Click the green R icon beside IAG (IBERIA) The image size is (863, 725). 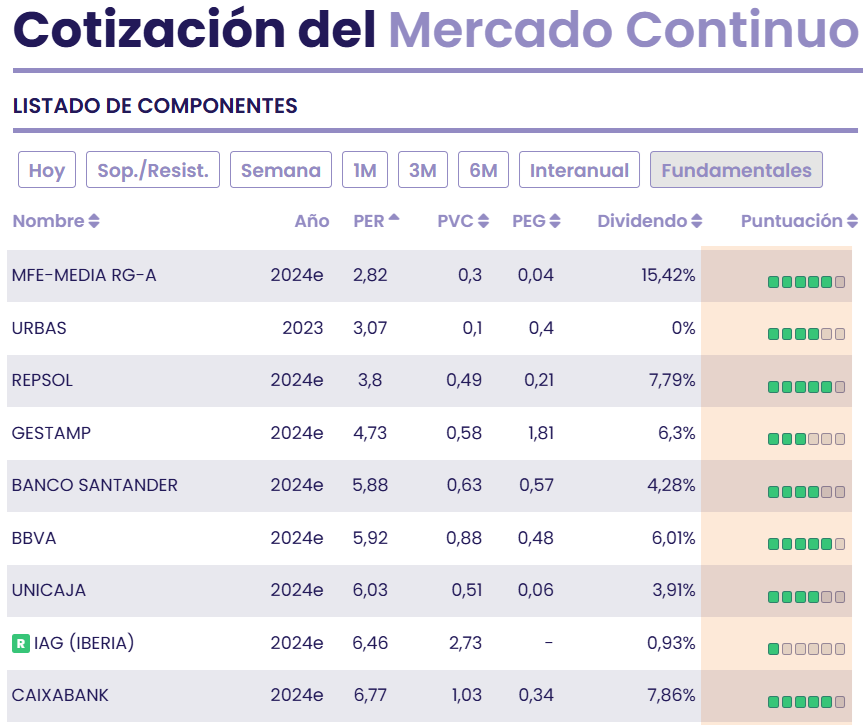(x=20, y=643)
